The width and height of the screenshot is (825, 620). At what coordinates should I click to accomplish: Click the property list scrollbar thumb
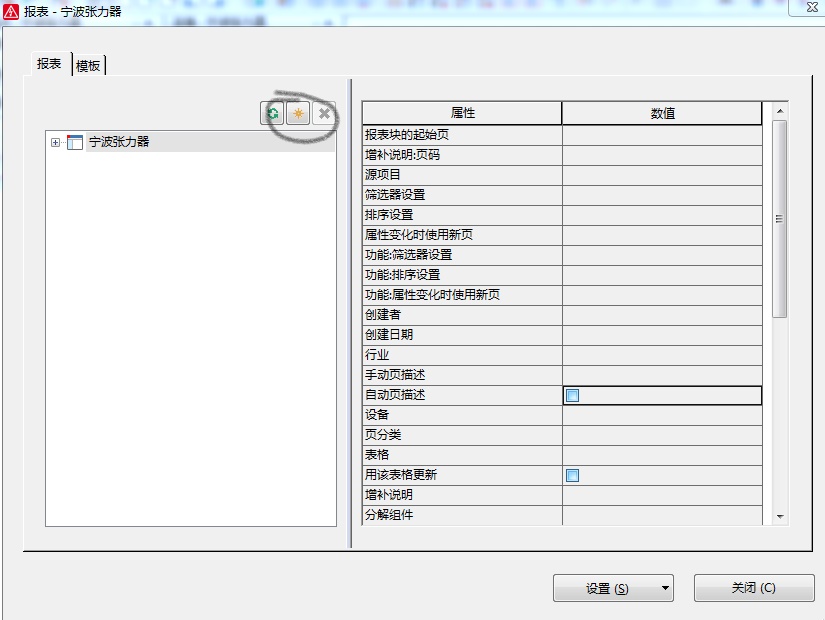point(780,219)
